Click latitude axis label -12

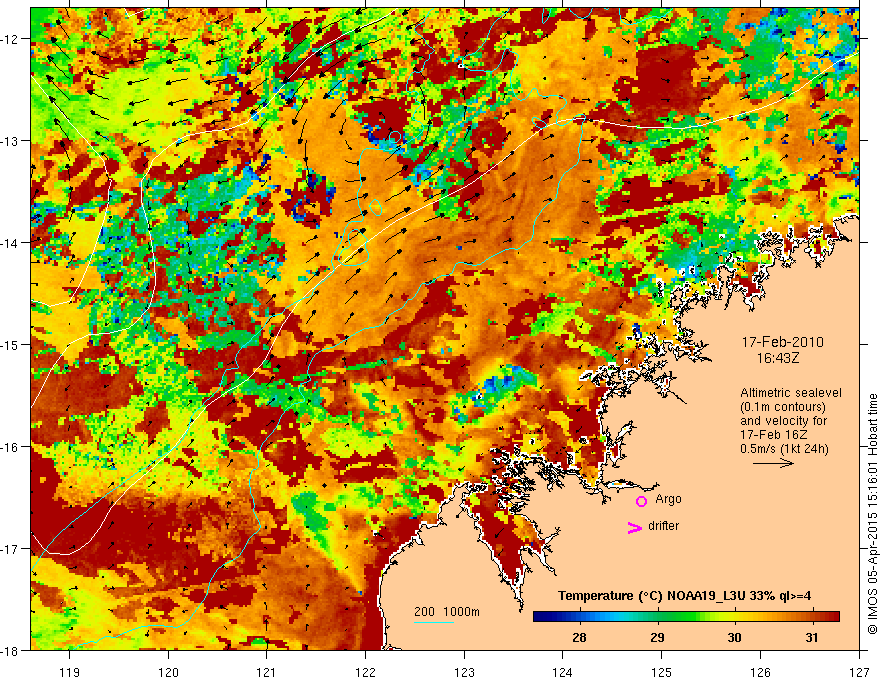pos(10,39)
